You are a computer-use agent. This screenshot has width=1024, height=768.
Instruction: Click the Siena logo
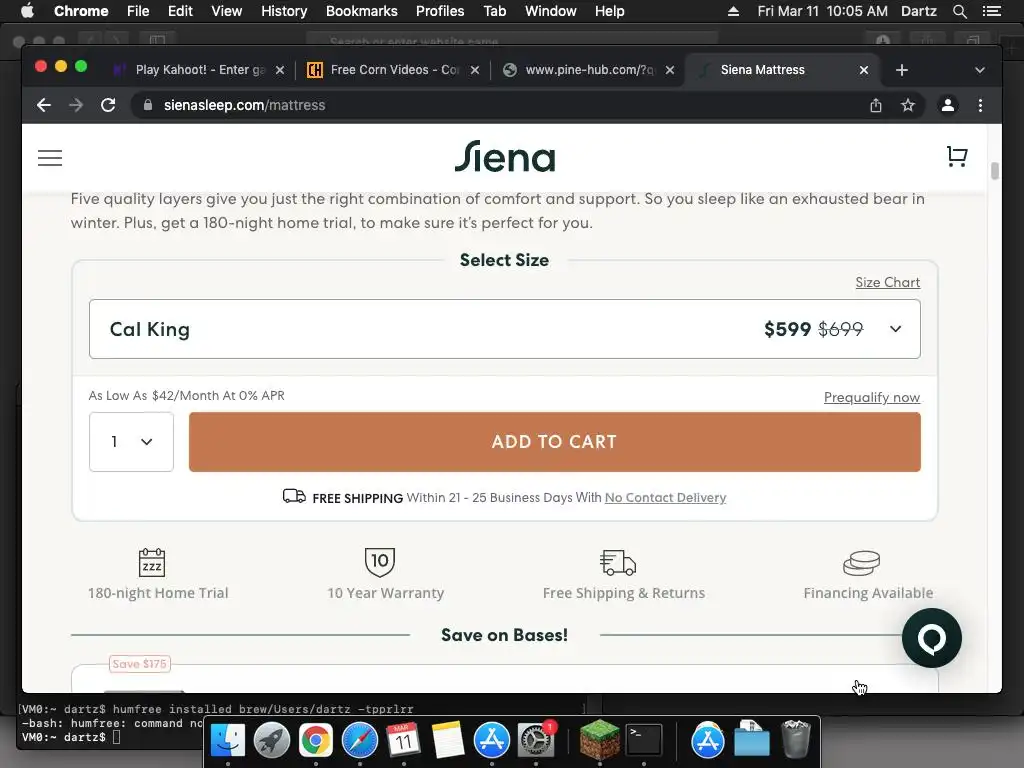pos(505,157)
